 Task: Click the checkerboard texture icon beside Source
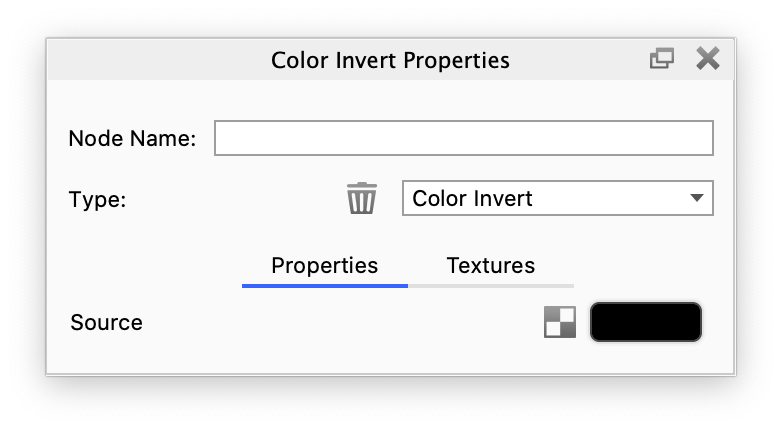tap(560, 322)
